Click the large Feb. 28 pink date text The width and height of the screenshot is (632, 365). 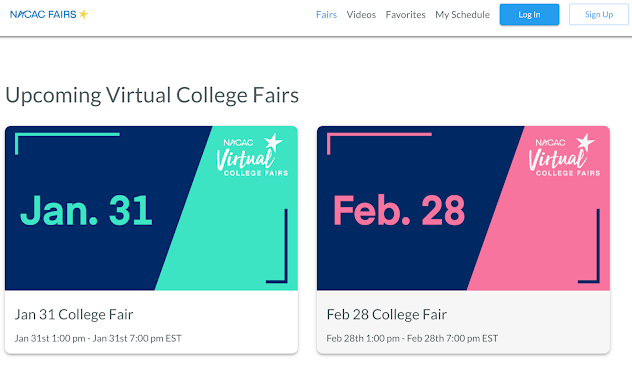coord(399,210)
